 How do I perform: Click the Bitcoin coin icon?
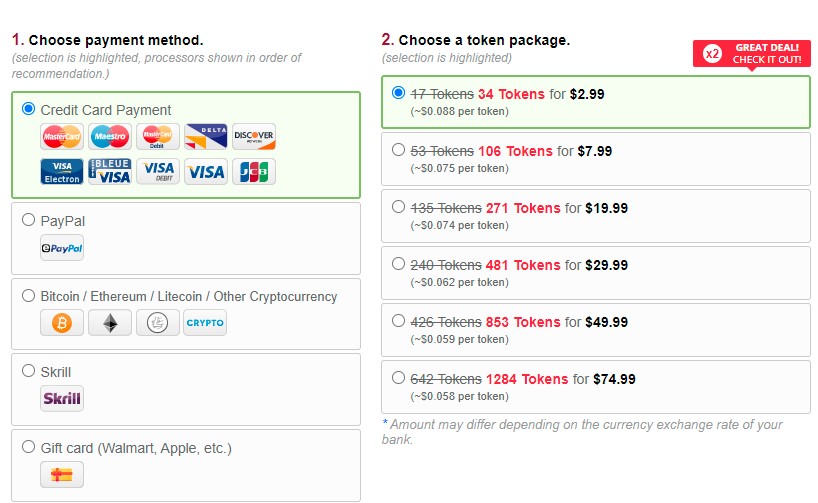(62, 322)
